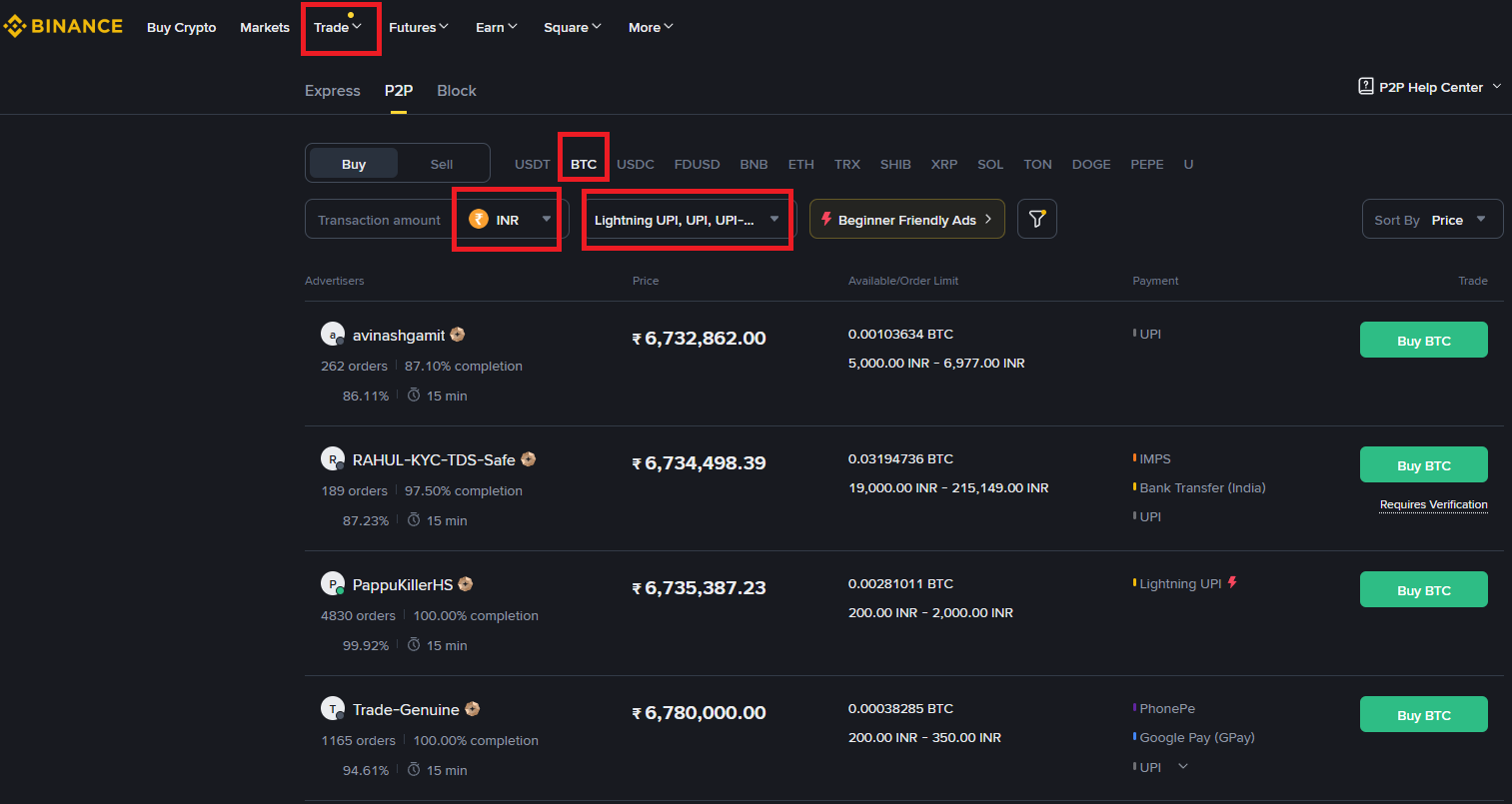Screen dimensions: 1512x804
Task: Click clock icon in Trade-Genuine row
Action: pyautogui.click(x=414, y=770)
